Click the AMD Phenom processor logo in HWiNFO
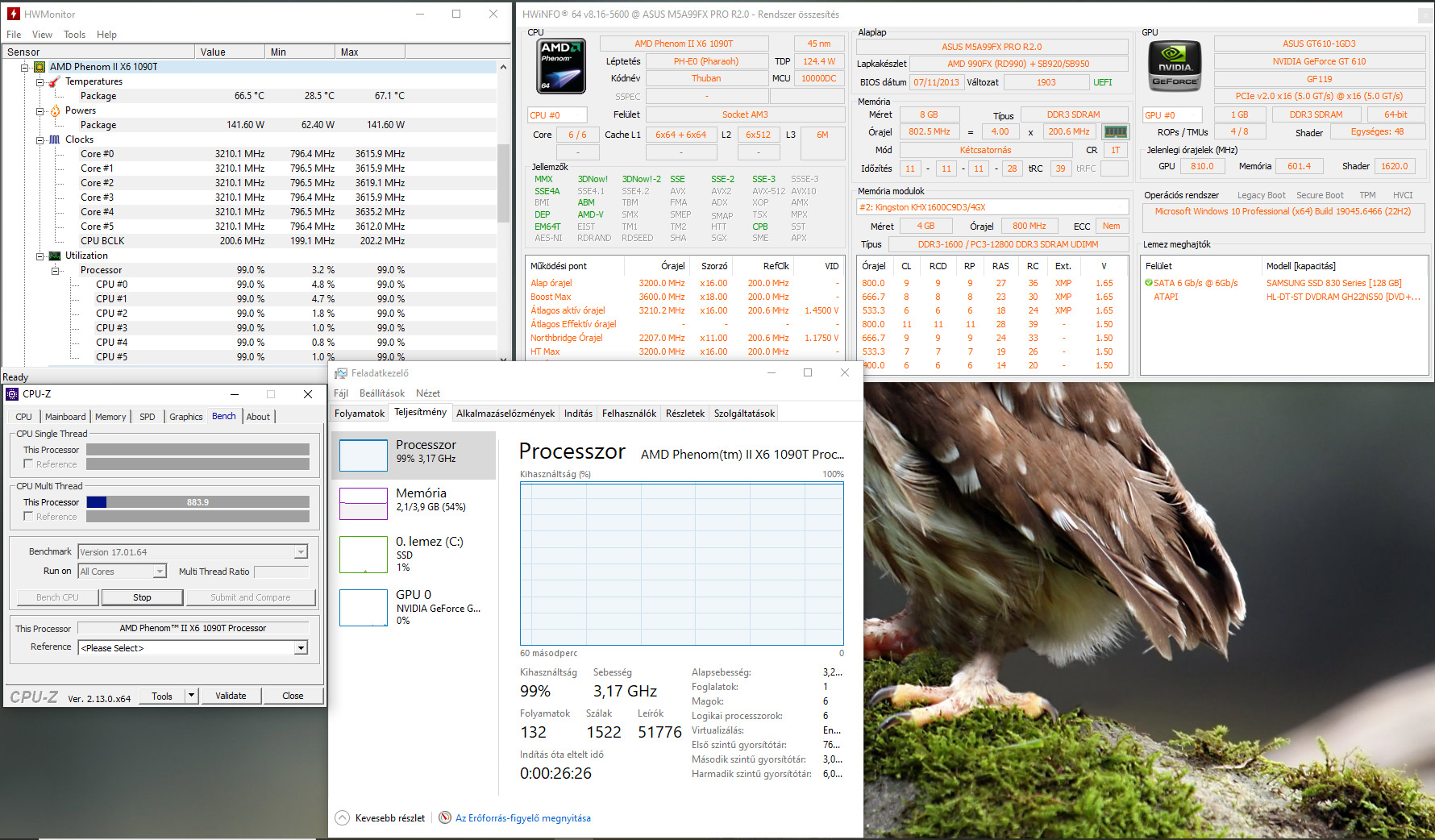Viewport: 1435px width, 840px height. click(x=561, y=66)
